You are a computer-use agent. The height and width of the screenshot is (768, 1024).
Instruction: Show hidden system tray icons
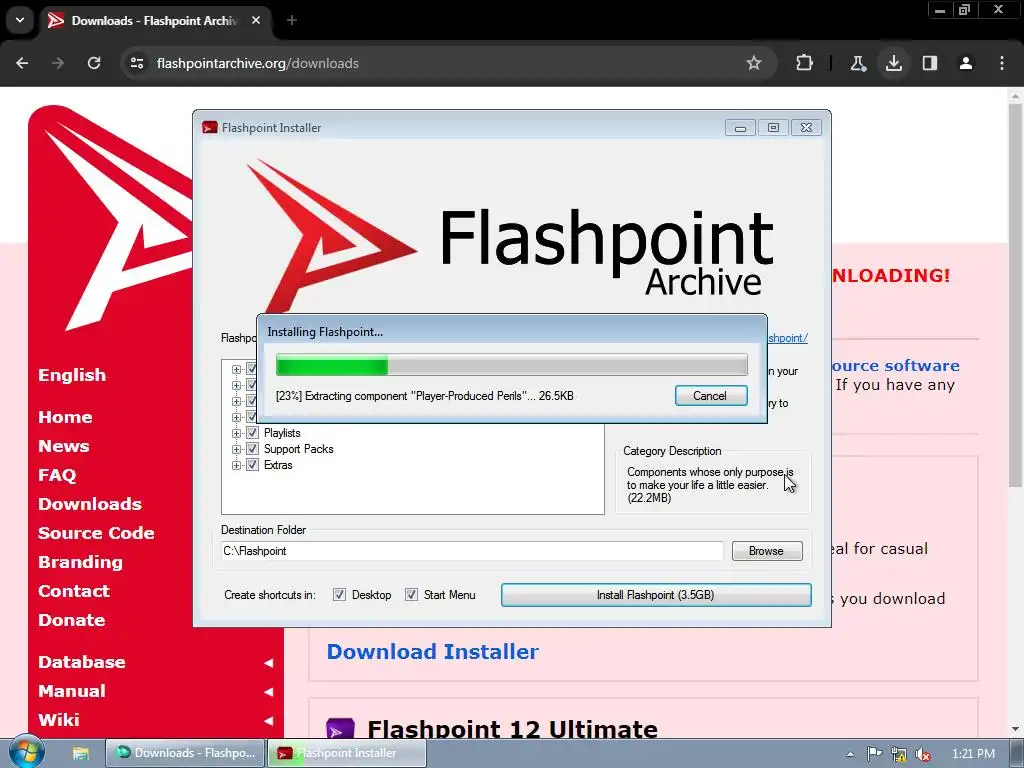[850, 754]
